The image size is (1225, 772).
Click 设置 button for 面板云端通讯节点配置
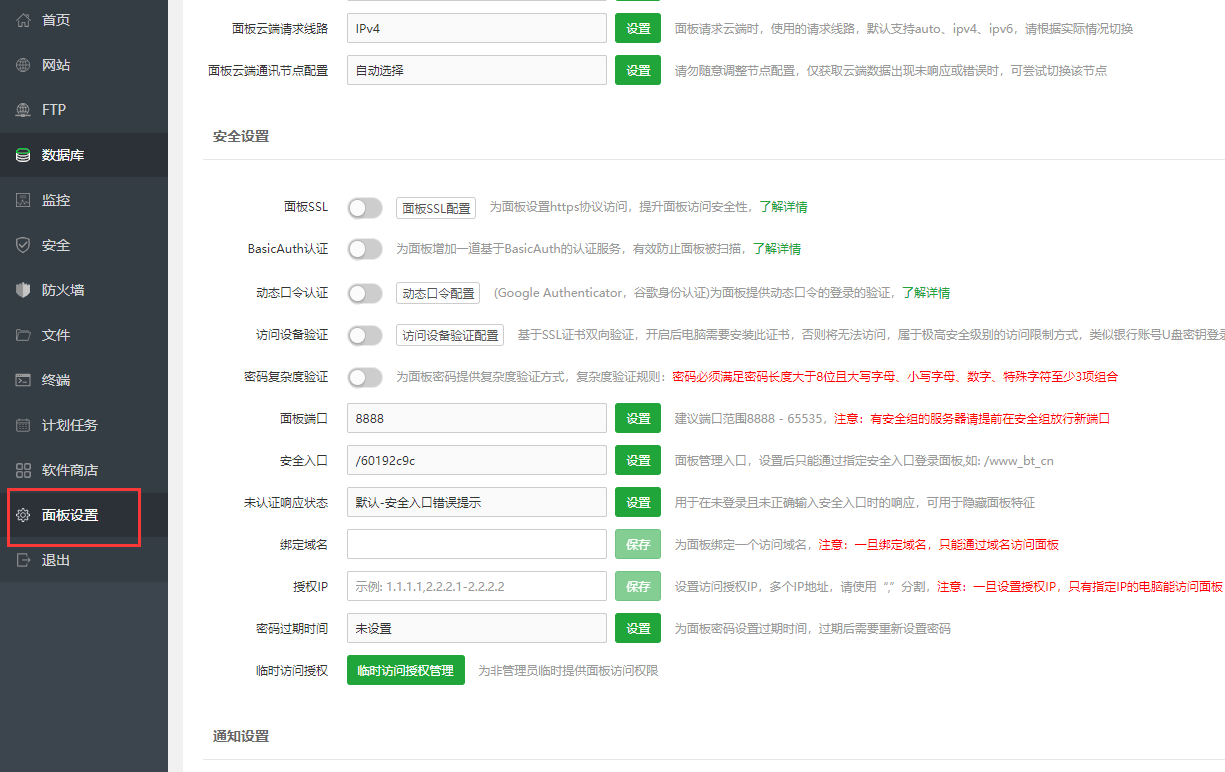pos(638,70)
